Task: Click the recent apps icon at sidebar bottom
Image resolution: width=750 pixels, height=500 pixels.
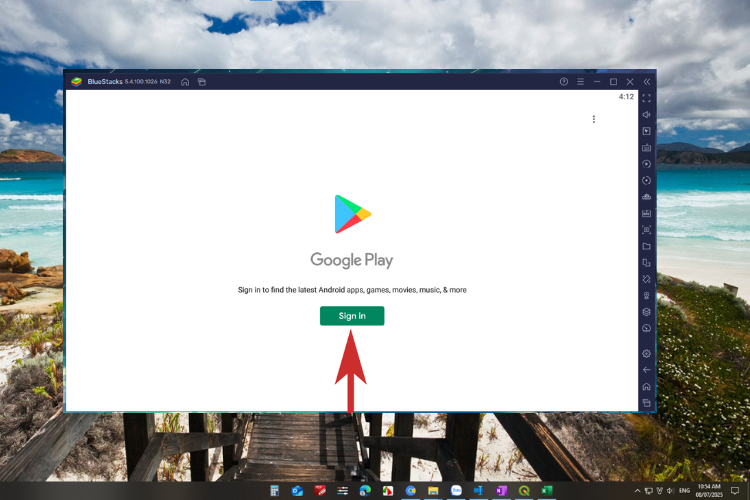Action: [647, 403]
